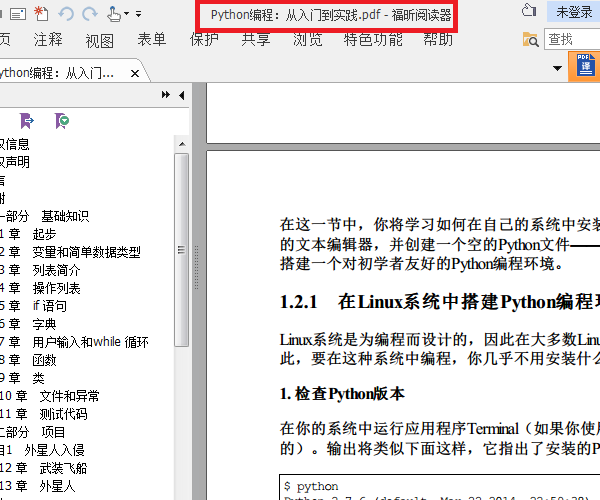Click the Redo arrow in the toolbar

(90, 14)
